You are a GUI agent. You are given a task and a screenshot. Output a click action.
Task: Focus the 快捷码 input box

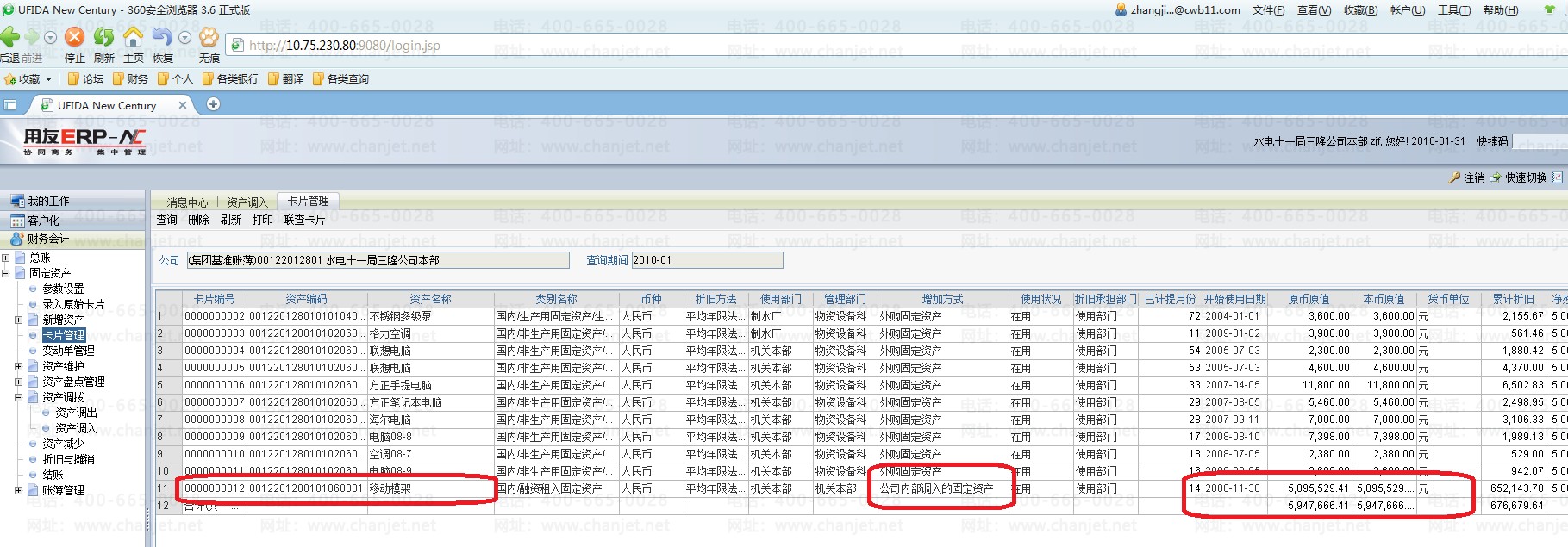coord(1540,141)
